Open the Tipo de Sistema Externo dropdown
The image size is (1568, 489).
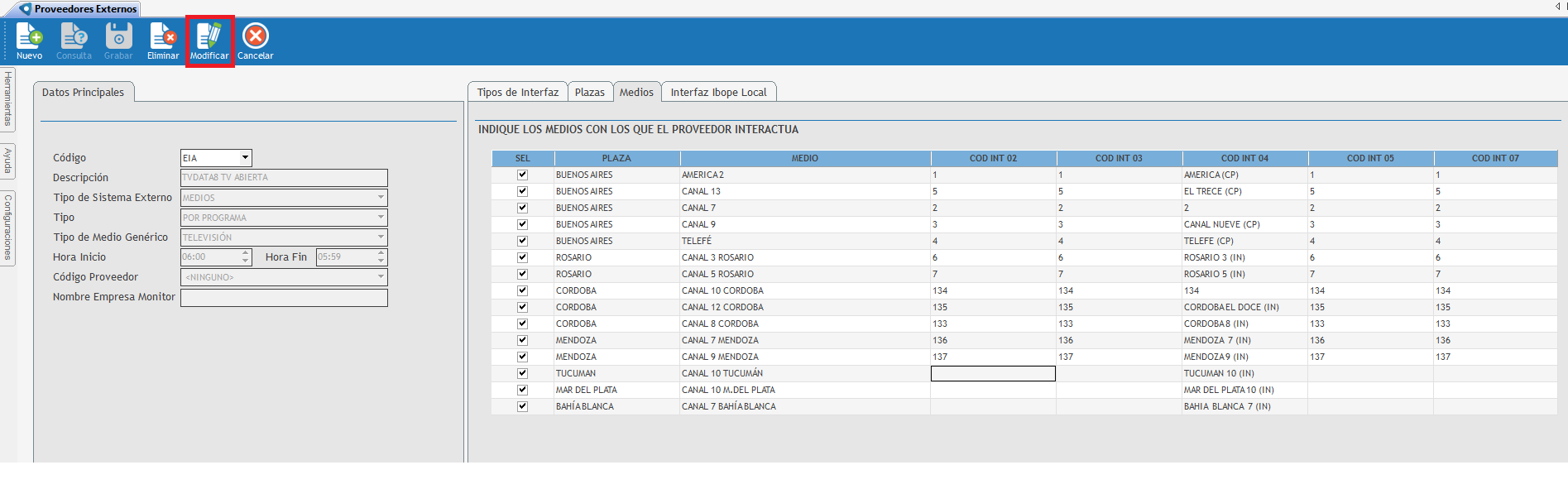(x=381, y=198)
